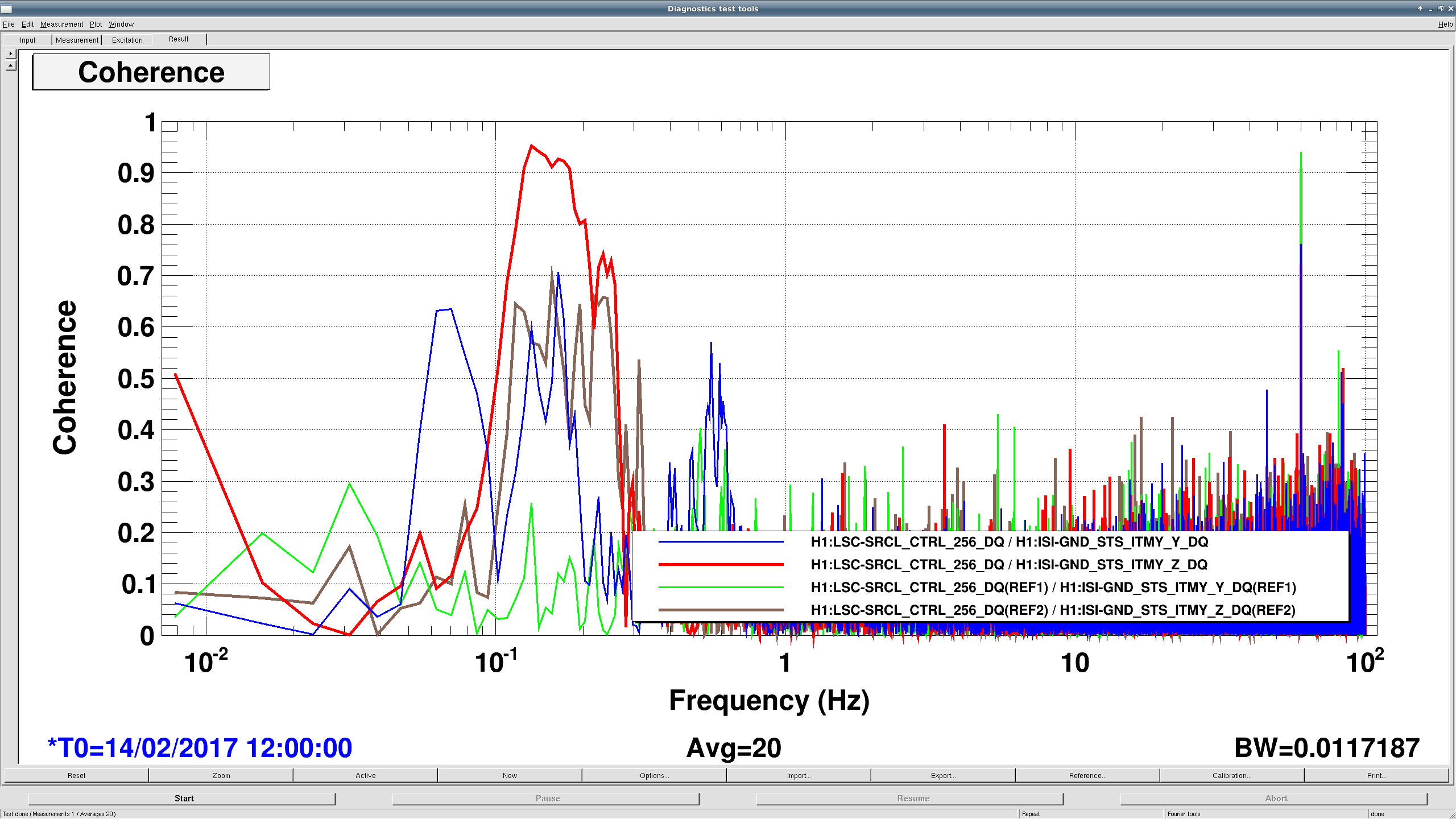The height and width of the screenshot is (819, 1456).
Task: Click the T0 timestamp text
Action: (x=200, y=748)
